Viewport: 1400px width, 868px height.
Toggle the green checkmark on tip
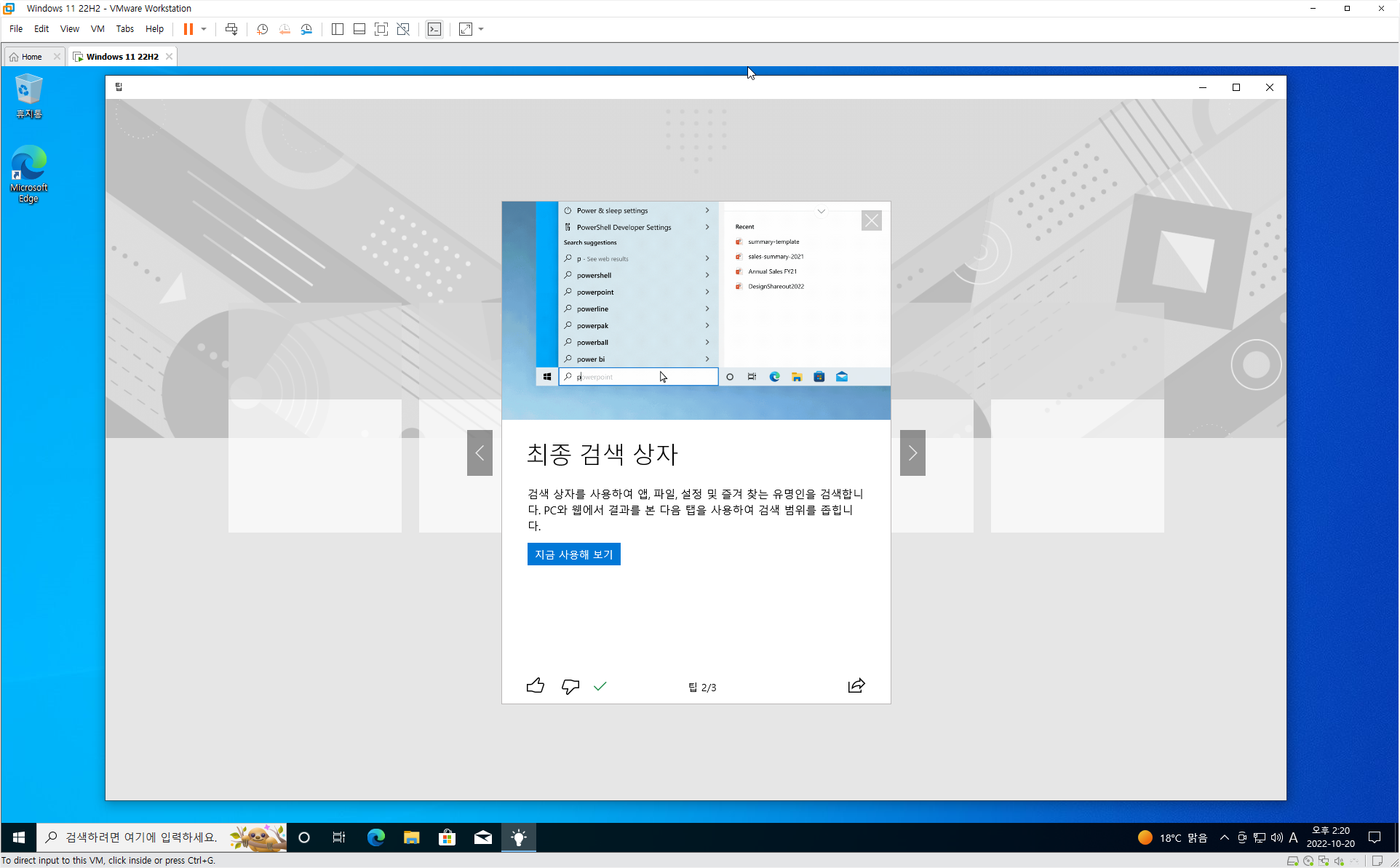[x=600, y=686]
